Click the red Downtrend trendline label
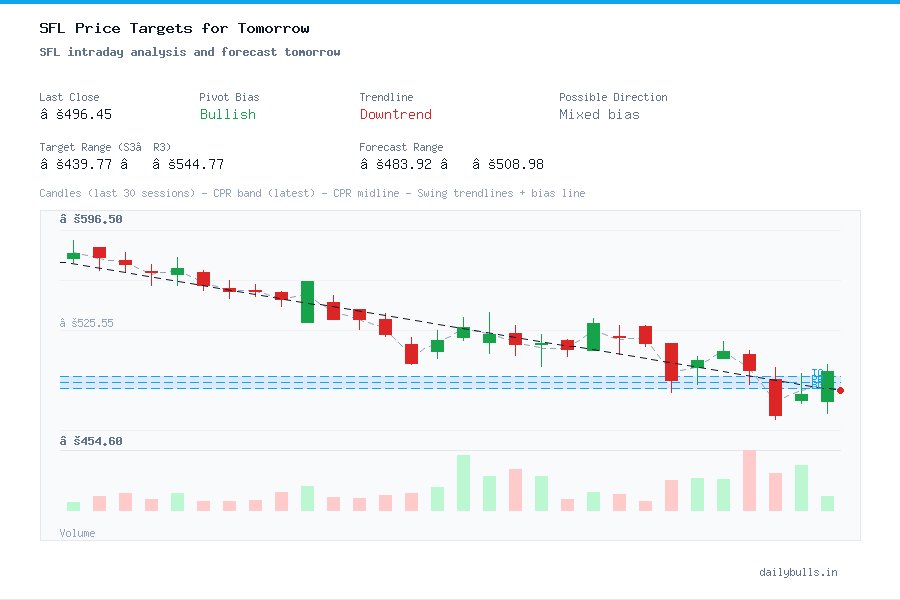 tap(396, 115)
